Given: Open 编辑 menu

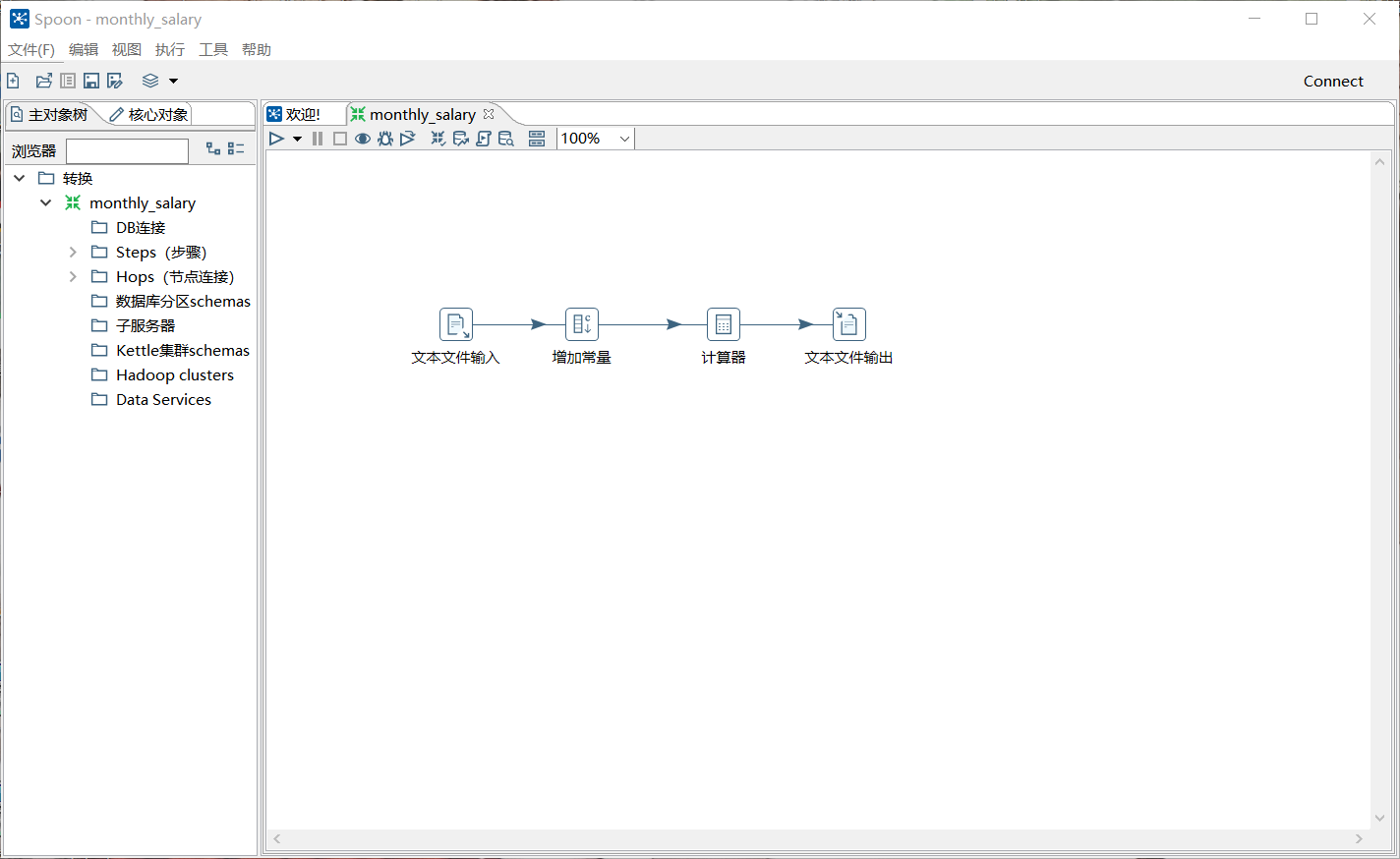Looking at the screenshot, I should tap(84, 49).
